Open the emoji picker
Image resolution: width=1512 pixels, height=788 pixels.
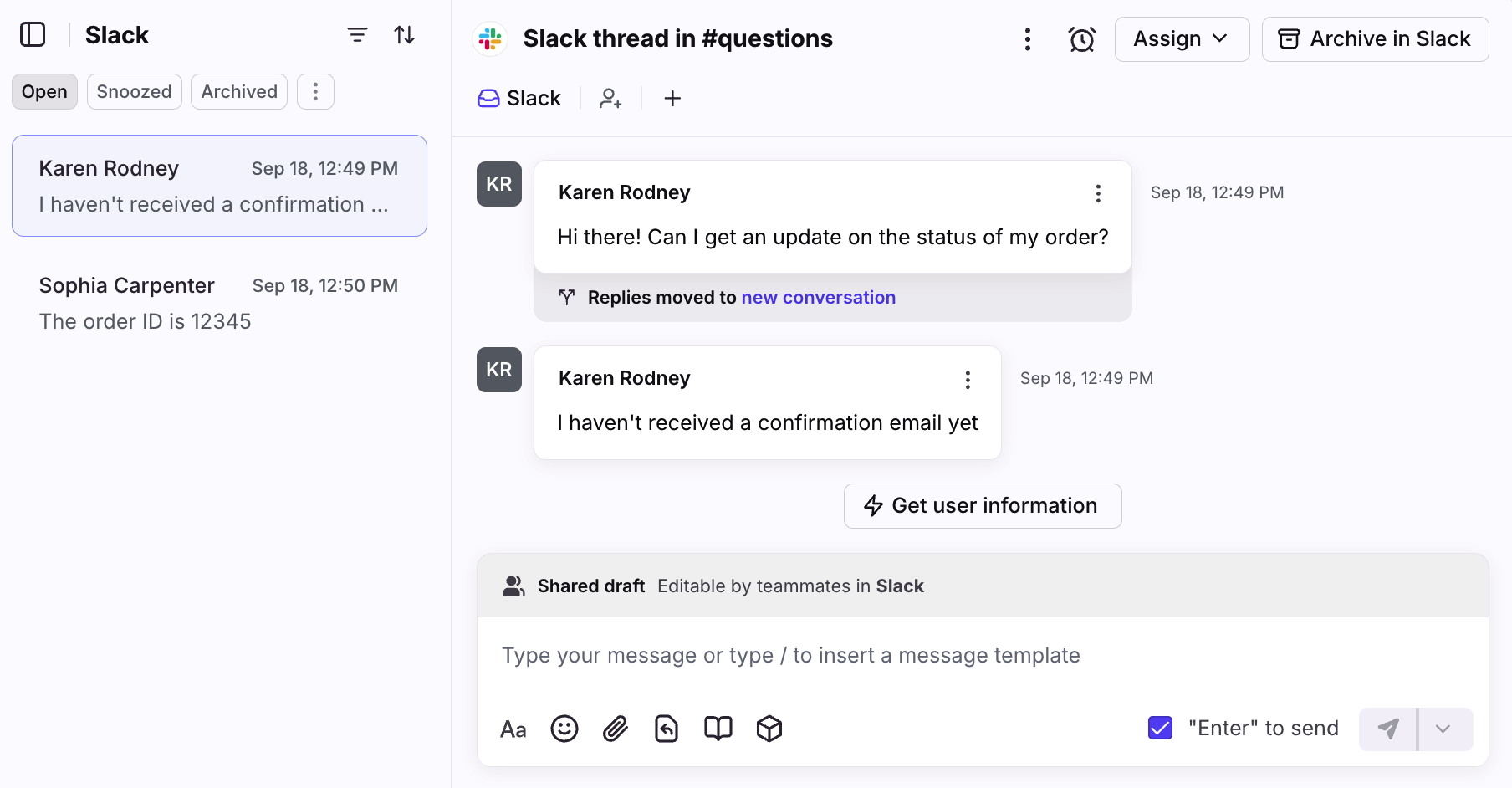coord(564,729)
